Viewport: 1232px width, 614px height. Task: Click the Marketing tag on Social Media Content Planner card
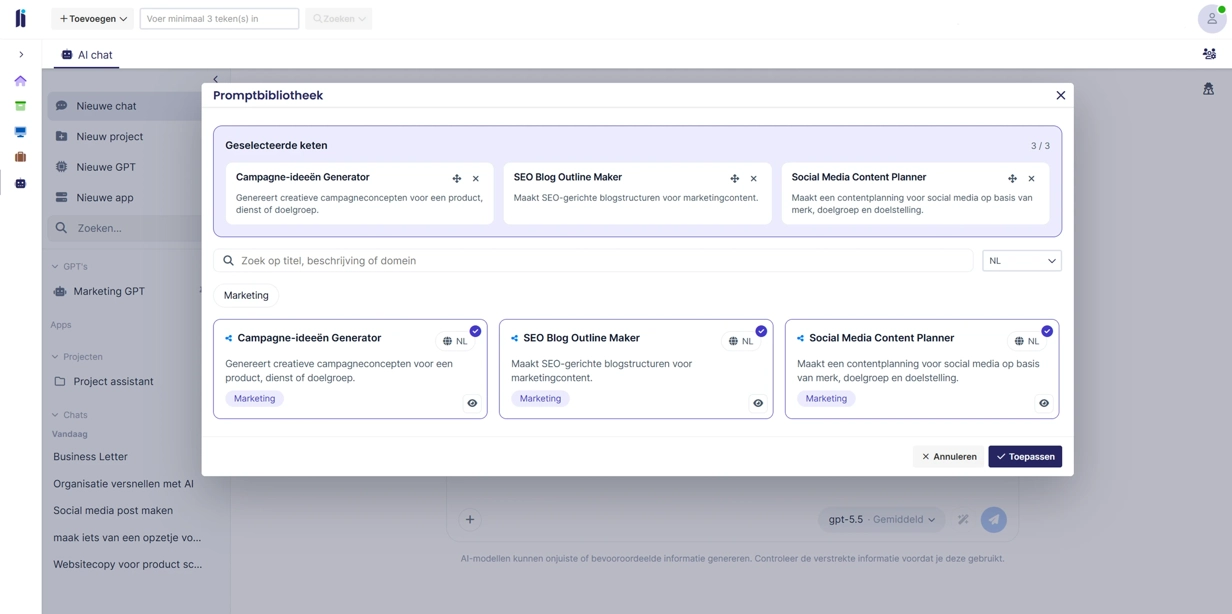(x=826, y=399)
